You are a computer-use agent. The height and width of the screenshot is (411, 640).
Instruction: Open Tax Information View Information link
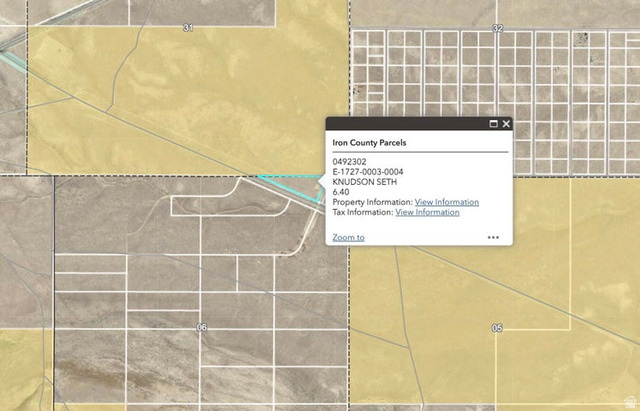click(x=427, y=212)
